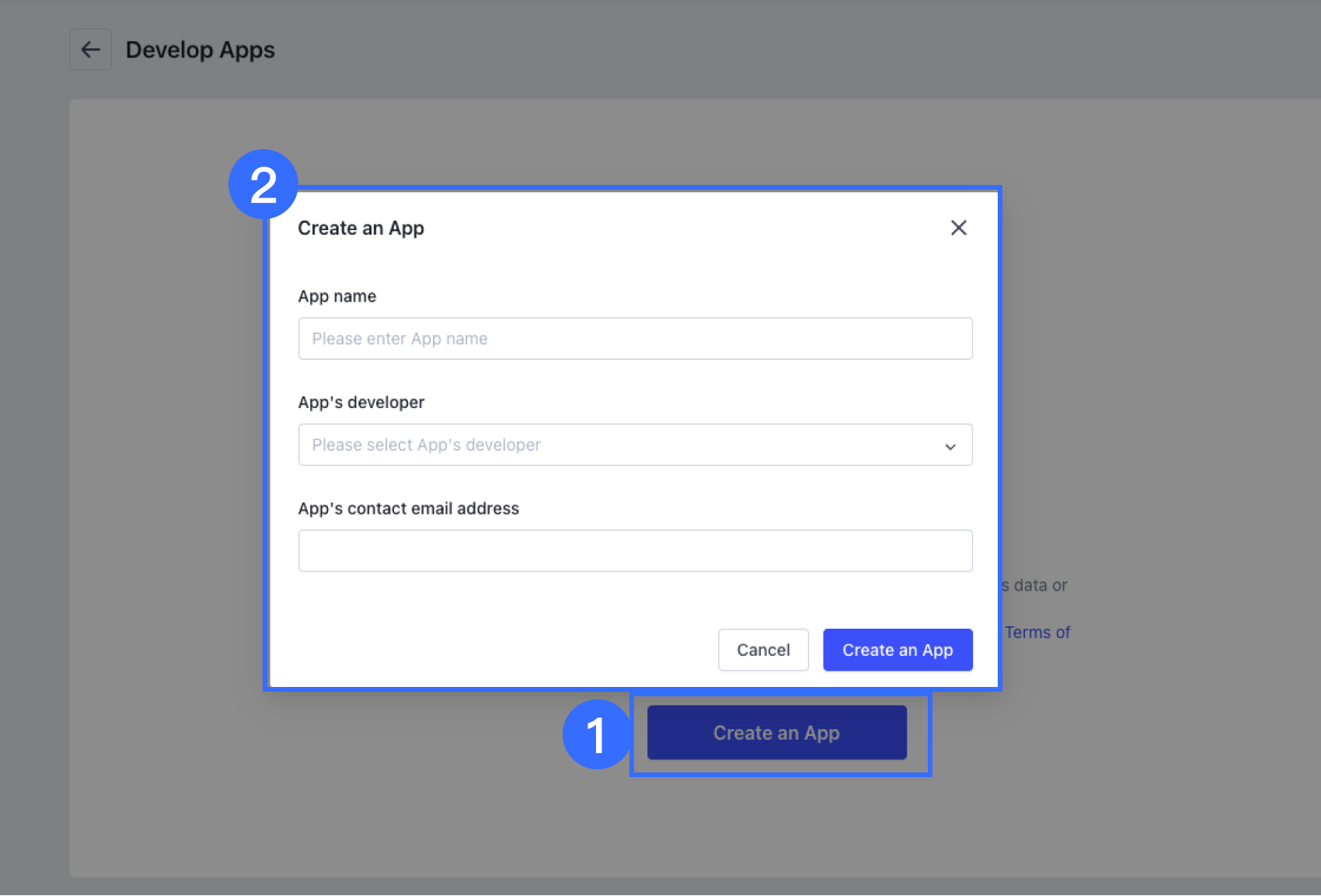Select the Please select App's developer combo box
The width and height of the screenshot is (1321, 896).
[635, 445]
